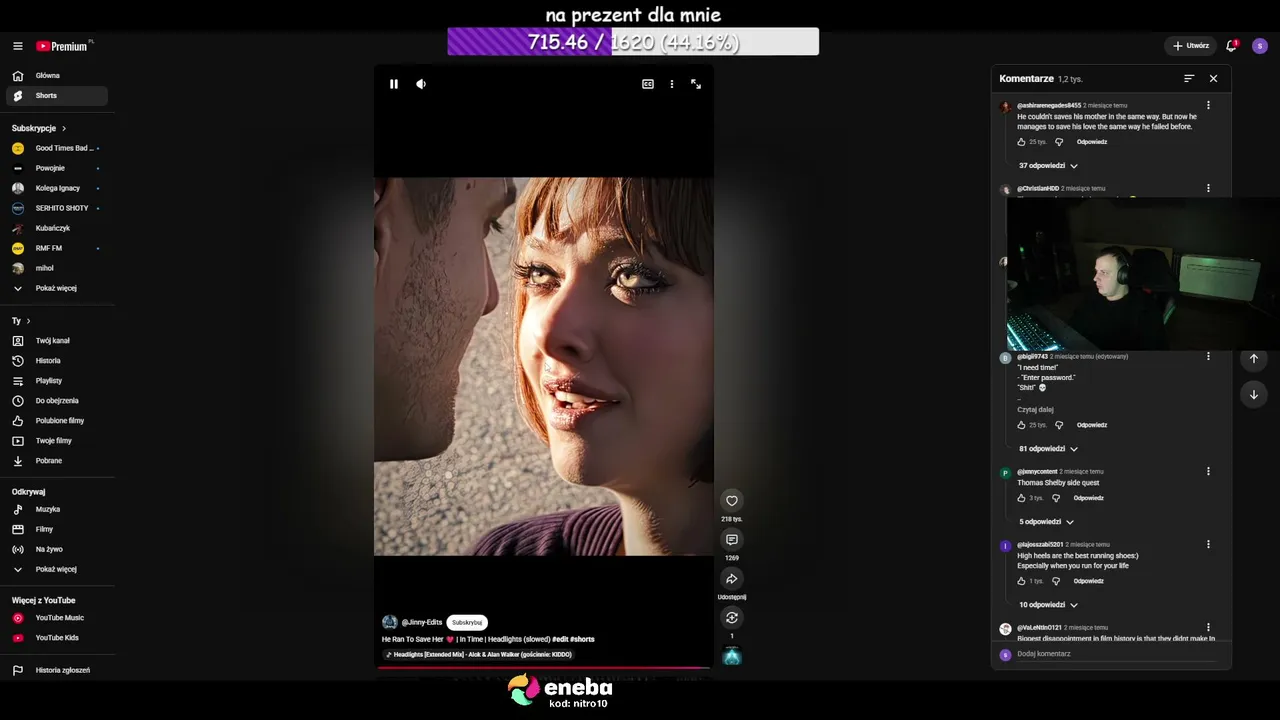
Task: Open Twój kanał
Action: pyautogui.click(x=57, y=341)
